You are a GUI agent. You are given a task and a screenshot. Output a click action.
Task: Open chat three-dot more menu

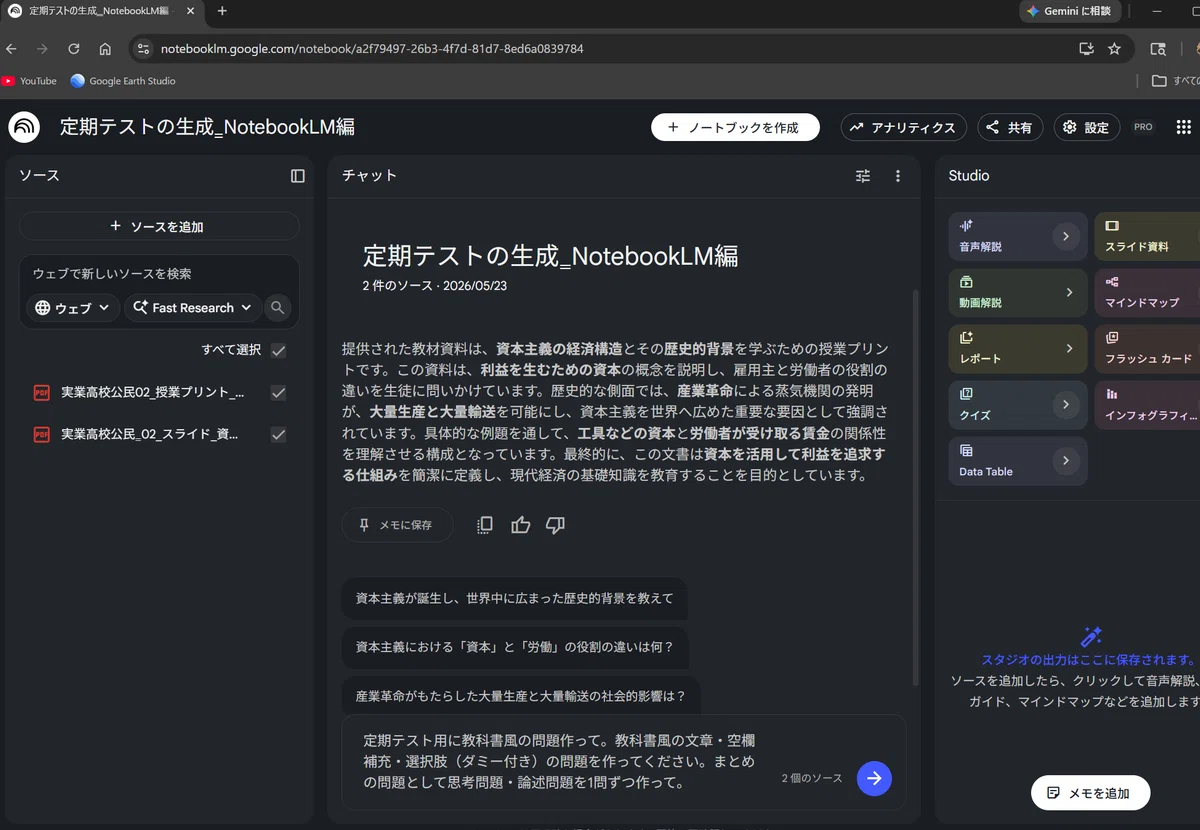898,176
